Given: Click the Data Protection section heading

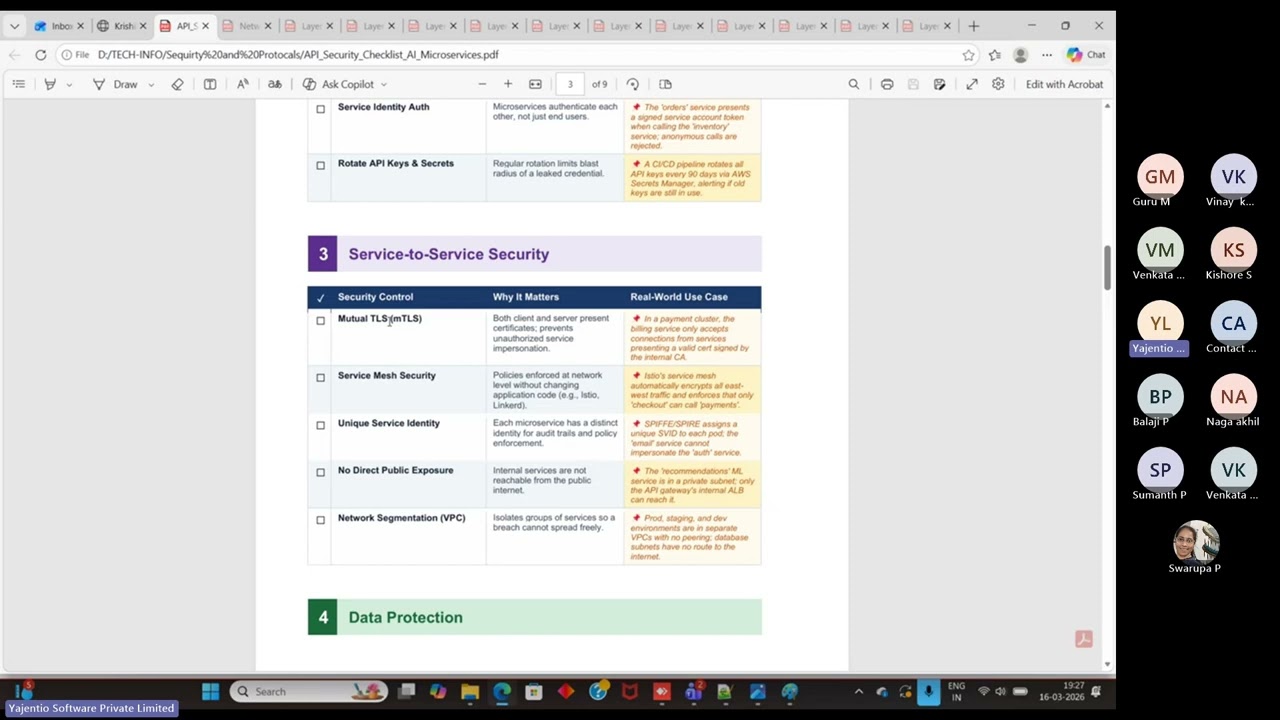Looking at the screenshot, I should click(x=405, y=617).
